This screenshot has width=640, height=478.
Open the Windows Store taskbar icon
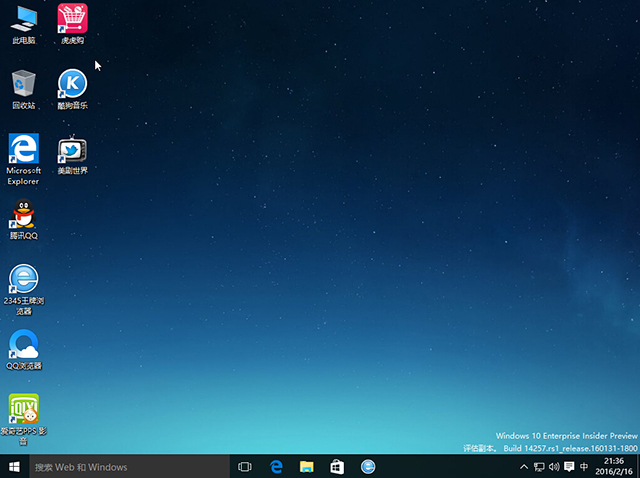coord(337,467)
